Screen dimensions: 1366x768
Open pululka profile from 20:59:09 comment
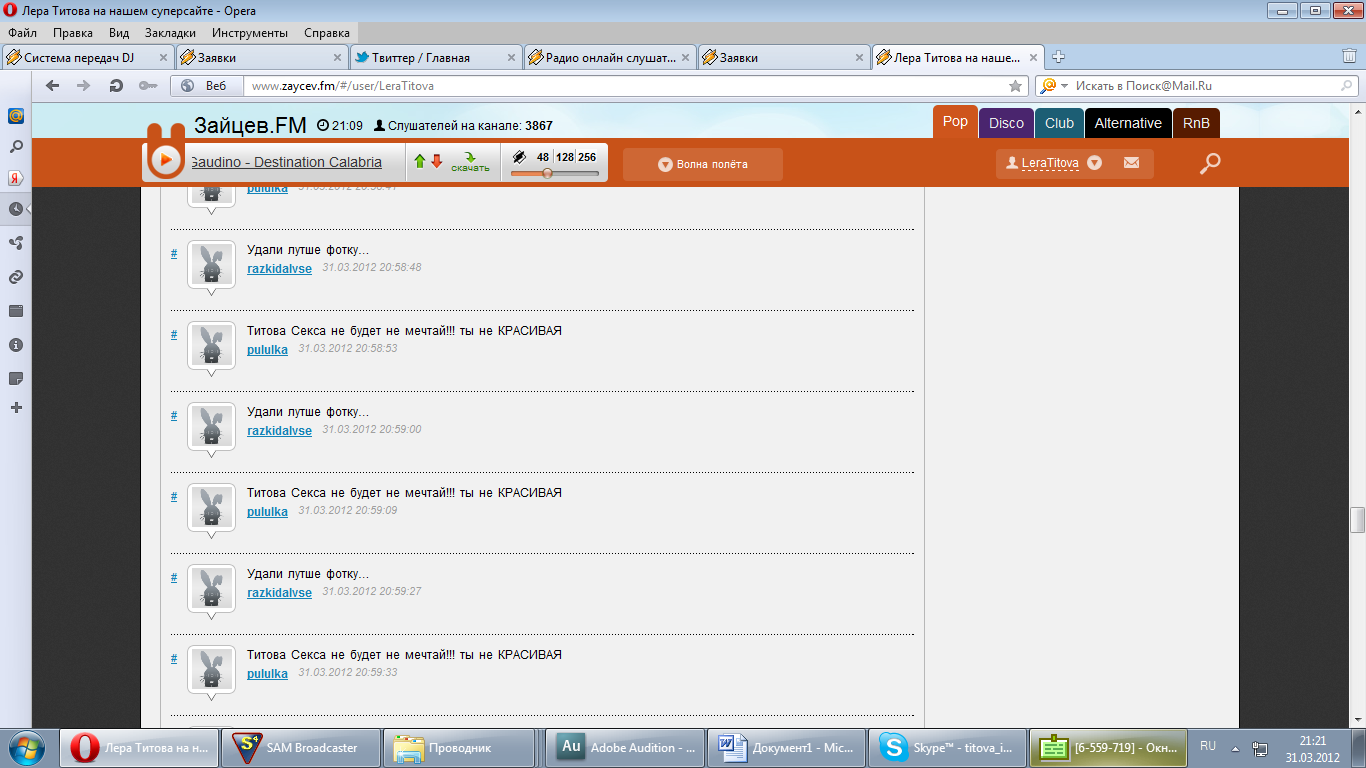(267, 511)
